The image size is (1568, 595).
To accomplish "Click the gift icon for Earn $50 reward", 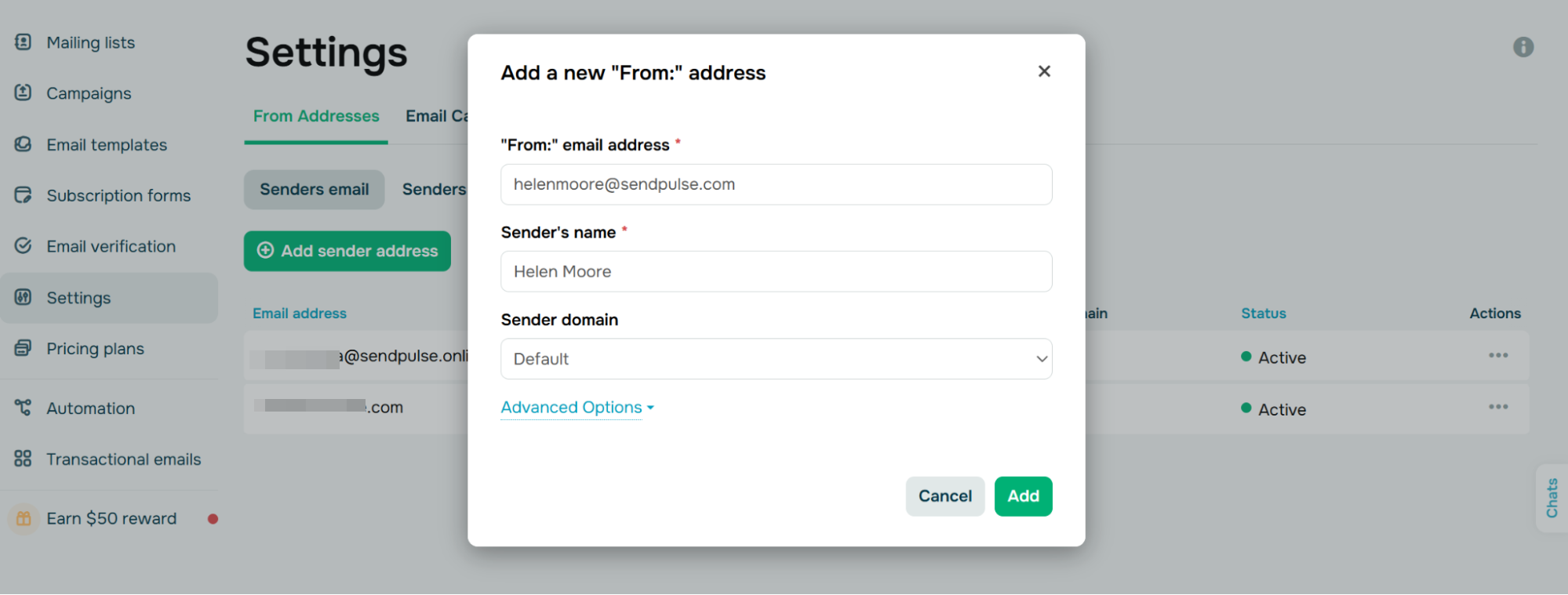I will [x=23, y=518].
